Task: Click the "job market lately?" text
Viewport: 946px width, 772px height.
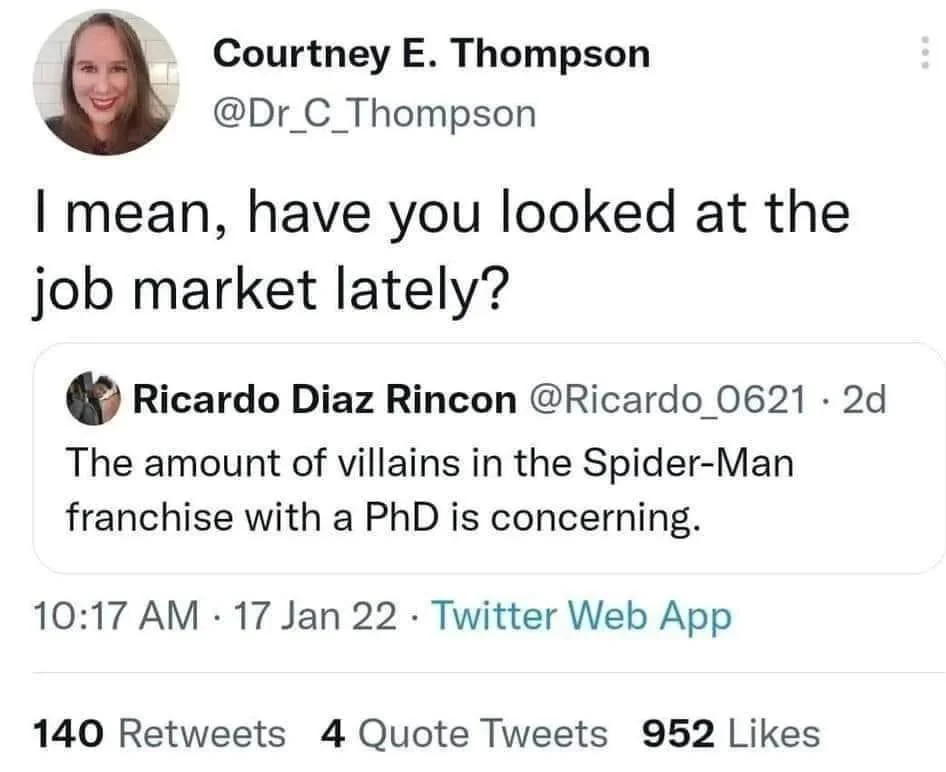Action: pos(271,292)
